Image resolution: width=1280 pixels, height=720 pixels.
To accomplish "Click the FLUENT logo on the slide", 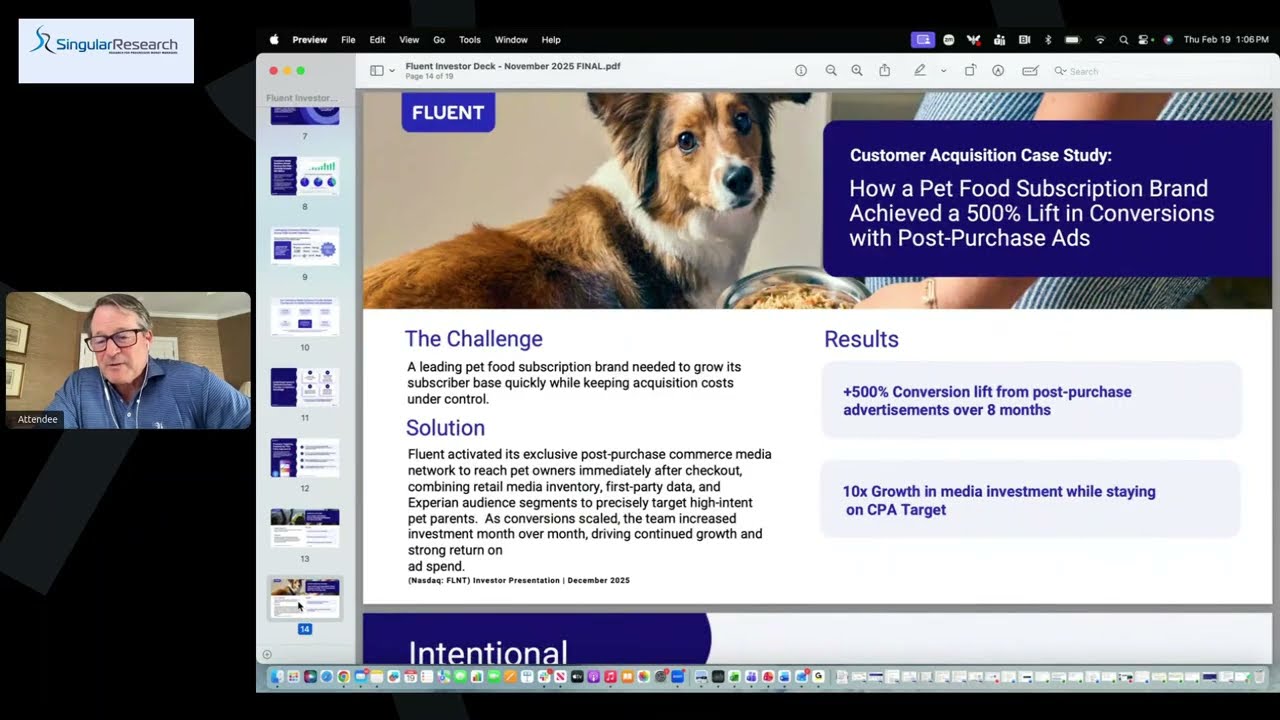I will (448, 112).
